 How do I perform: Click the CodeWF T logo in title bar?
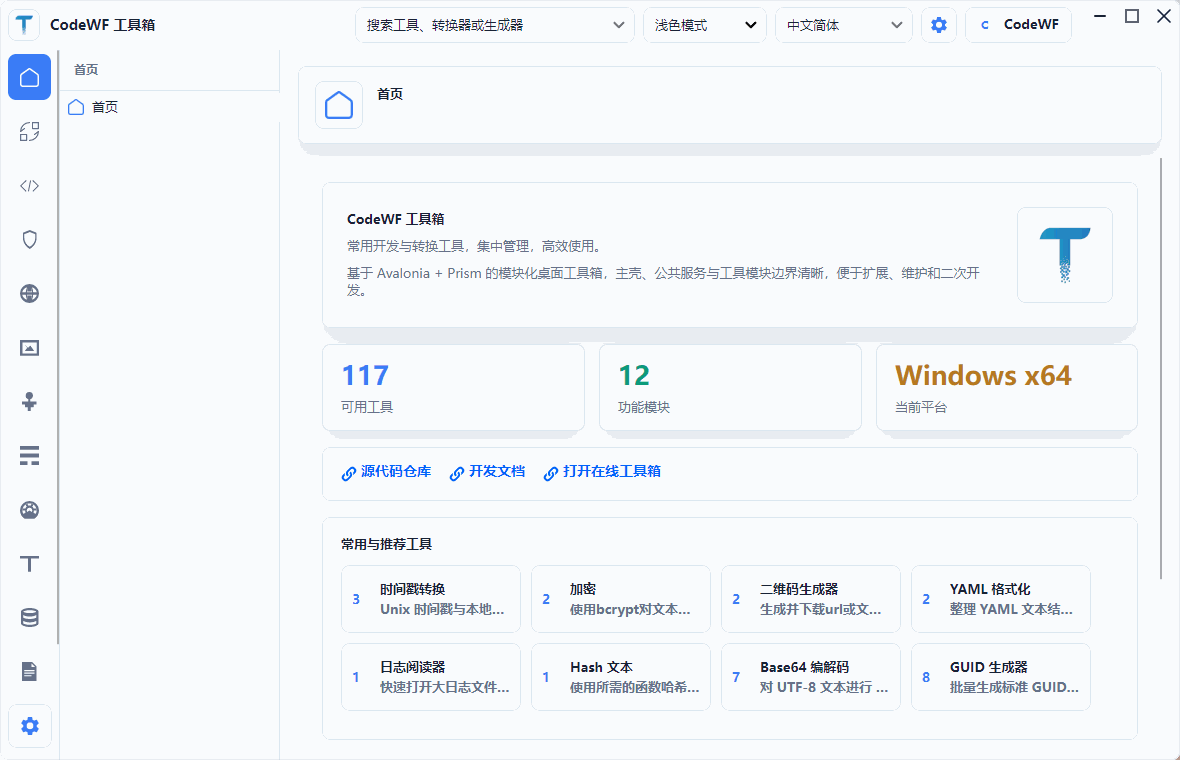[24, 25]
